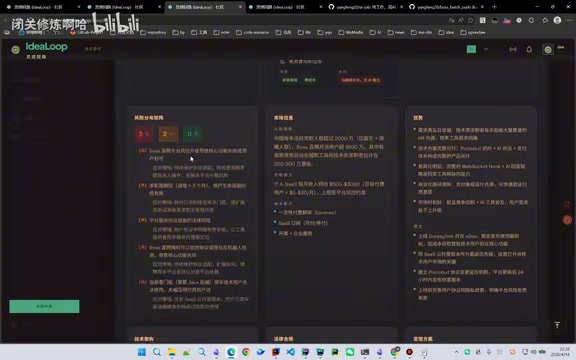Viewport: 576px width, 360px height.
Task: Click the red record app in taskbar
Action: pyautogui.click(x=409, y=352)
